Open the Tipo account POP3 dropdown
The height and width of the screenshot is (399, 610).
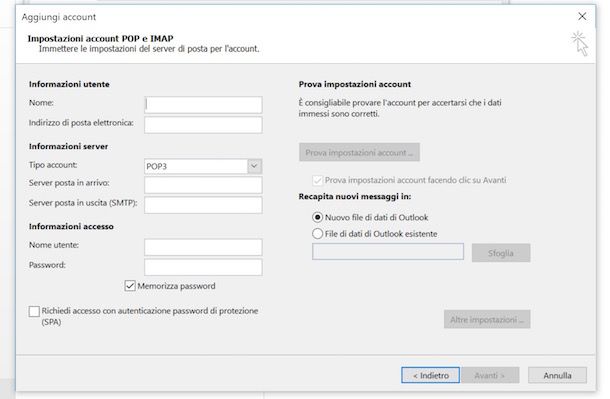[x=254, y=166]
